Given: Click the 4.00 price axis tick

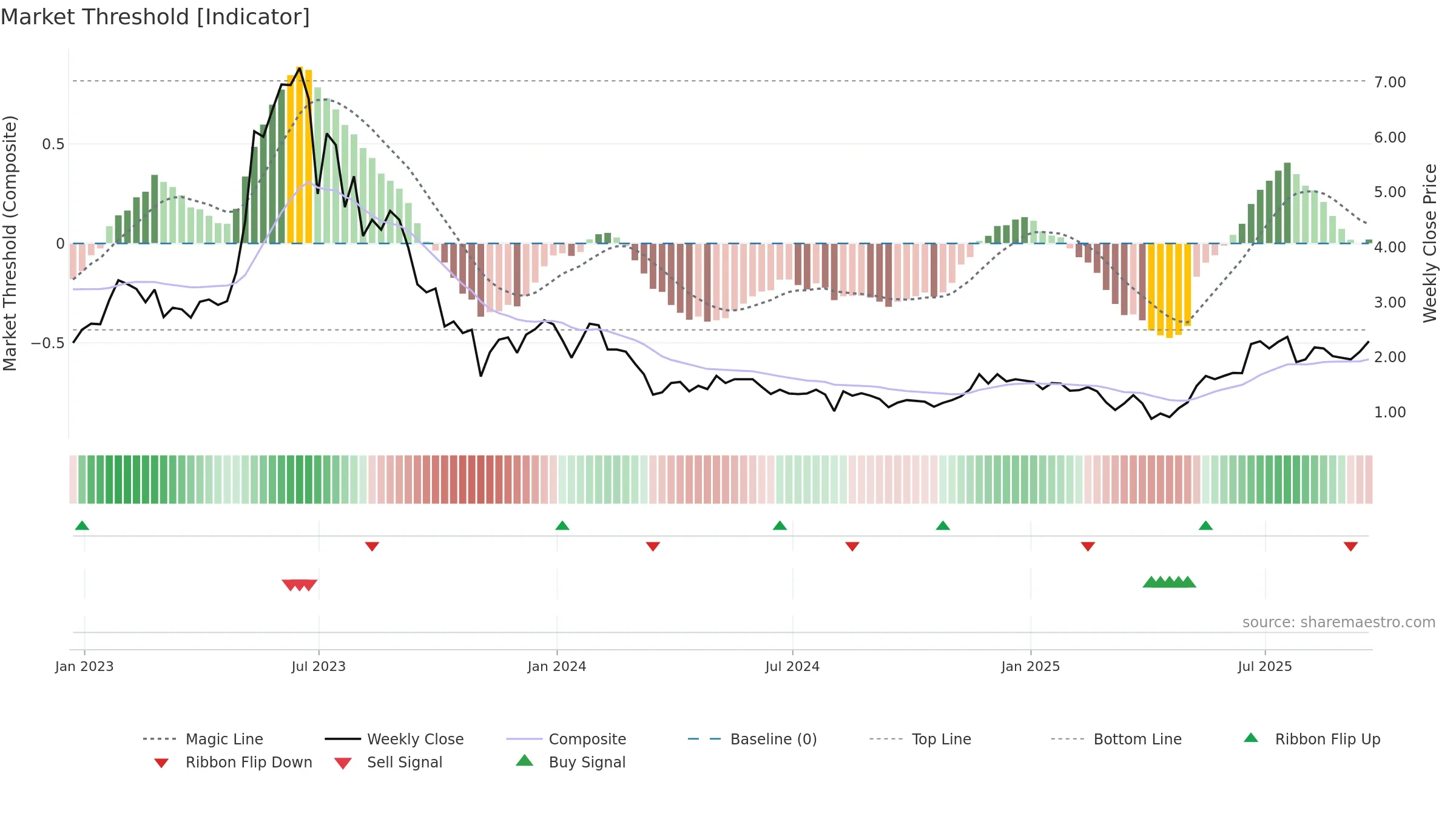Looking at the screenshot, I should tap(1390, 247).
